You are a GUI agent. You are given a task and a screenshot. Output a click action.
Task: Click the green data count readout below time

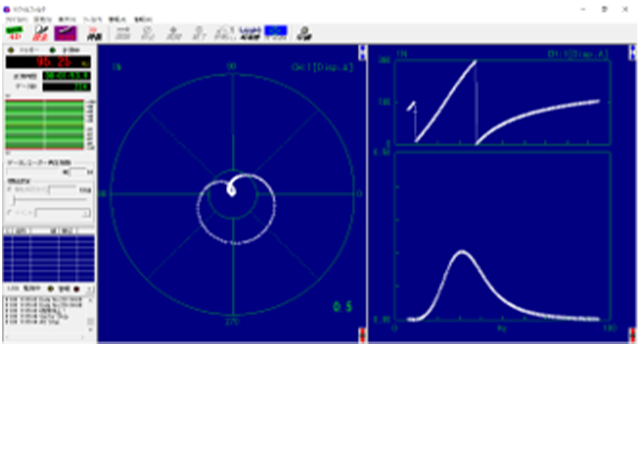click(67, 87)
